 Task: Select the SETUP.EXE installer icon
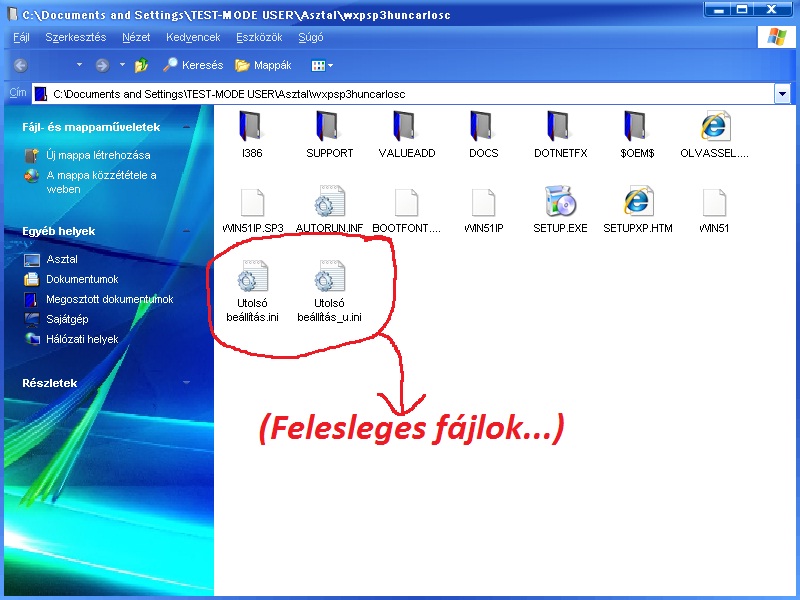coord(560,201)
